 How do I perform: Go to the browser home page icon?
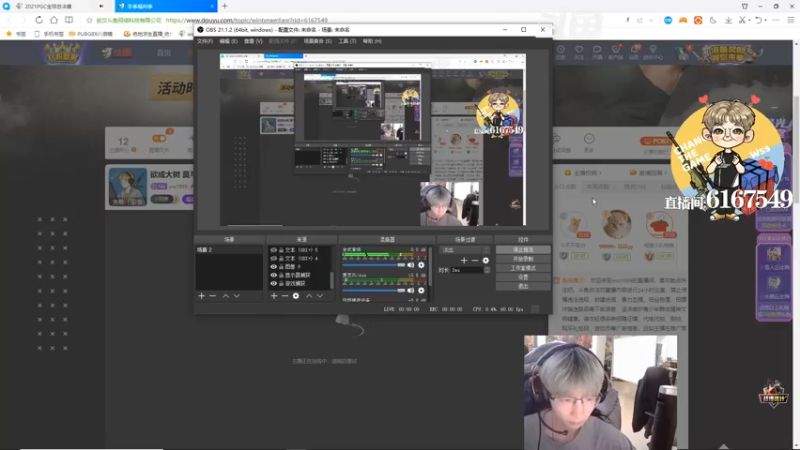tap(54, 20)
